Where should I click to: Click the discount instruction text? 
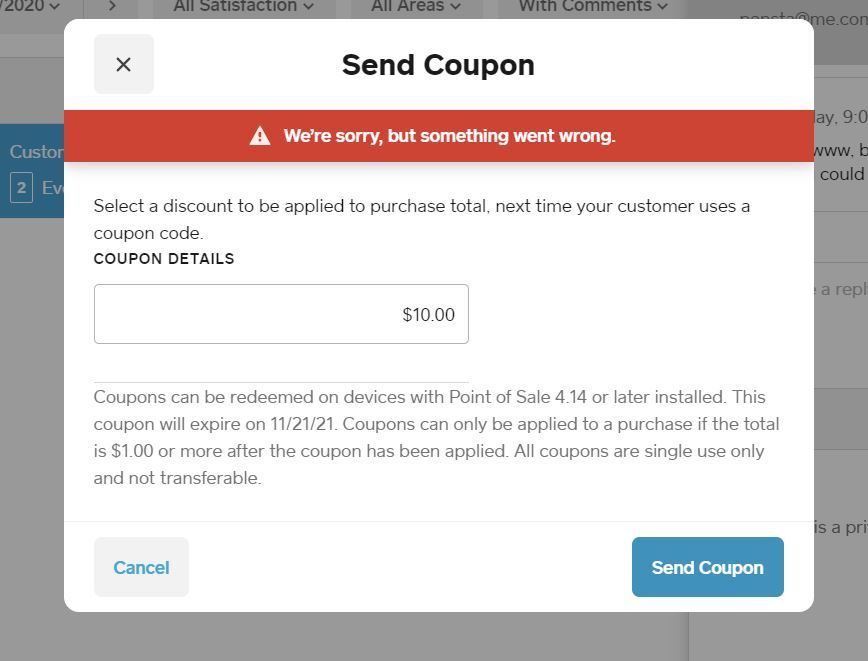[421, 219]
